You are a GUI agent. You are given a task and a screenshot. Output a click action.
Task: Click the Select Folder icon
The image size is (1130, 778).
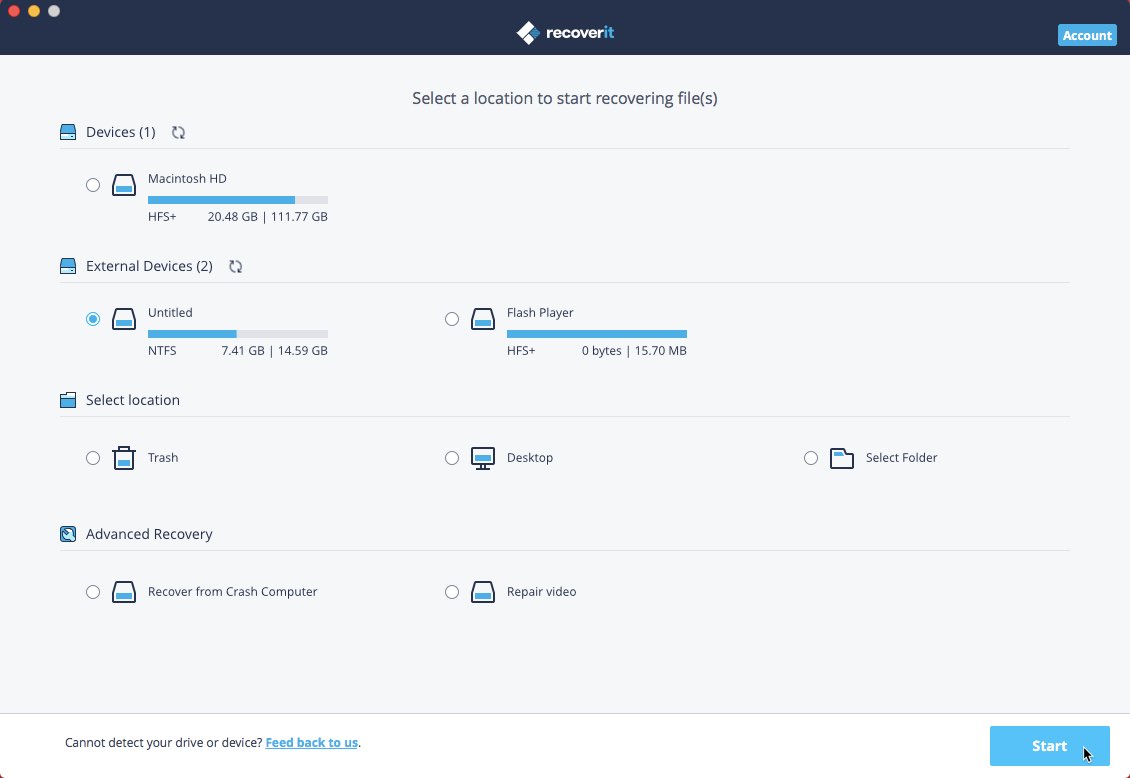(x=842, y=458)
